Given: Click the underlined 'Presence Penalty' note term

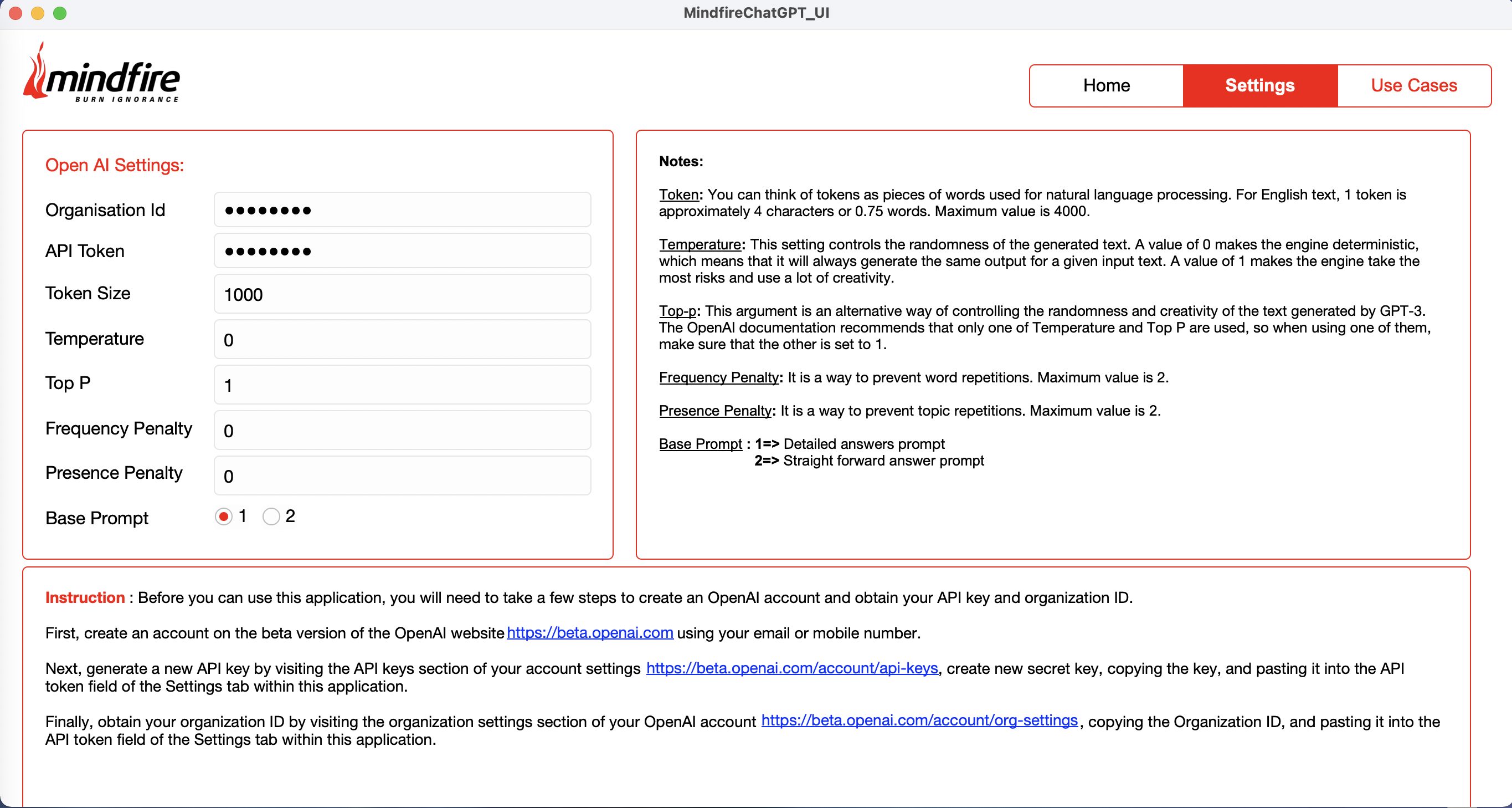Looking at the screenshot, I should [715, 411].
